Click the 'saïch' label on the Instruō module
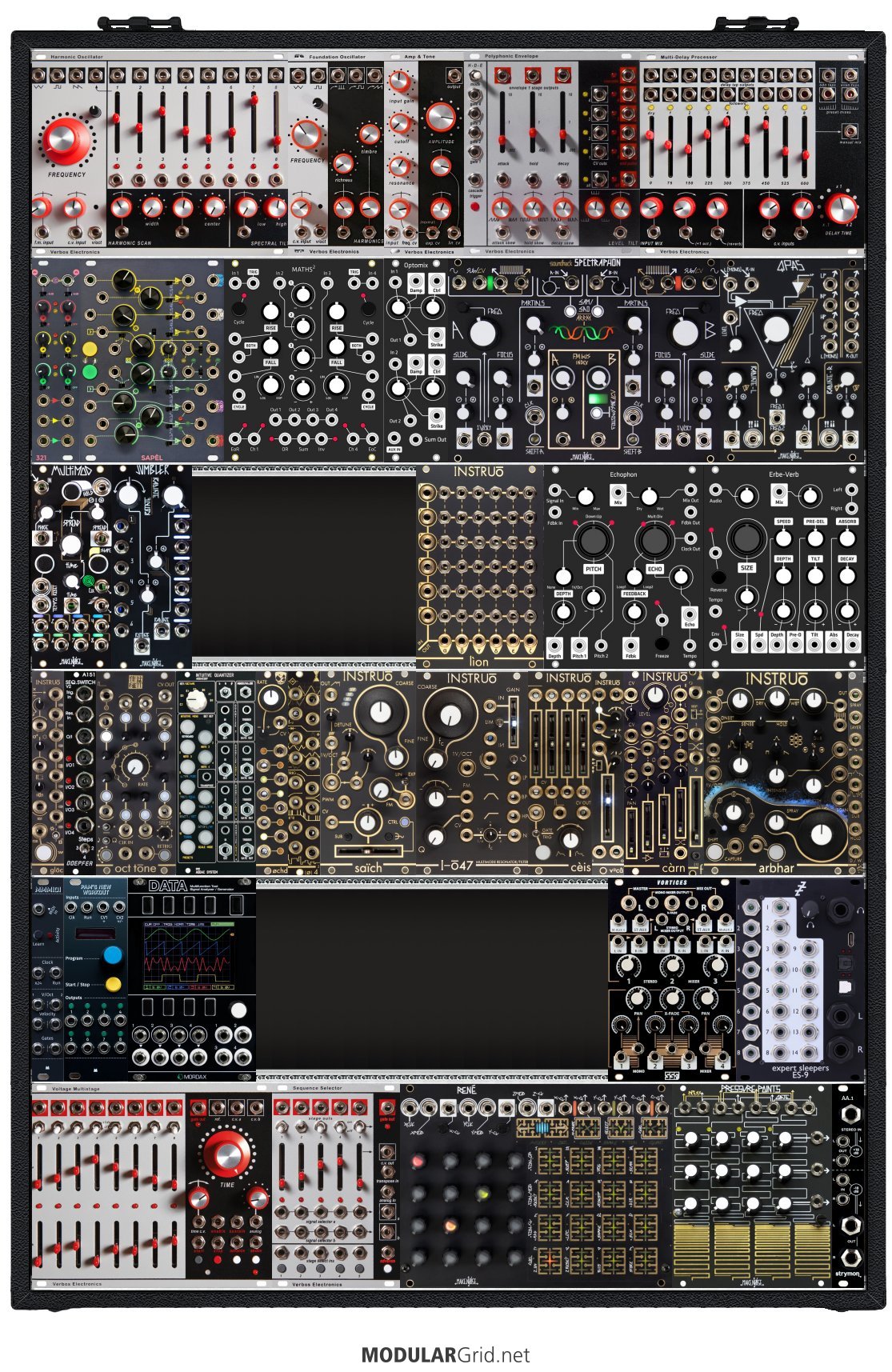The height and width of the screenshot is (1372, 892). click(368, 867)
